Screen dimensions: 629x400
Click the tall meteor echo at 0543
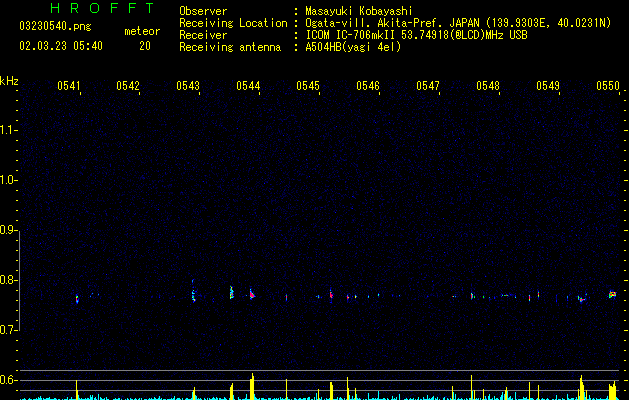point(193,291)
